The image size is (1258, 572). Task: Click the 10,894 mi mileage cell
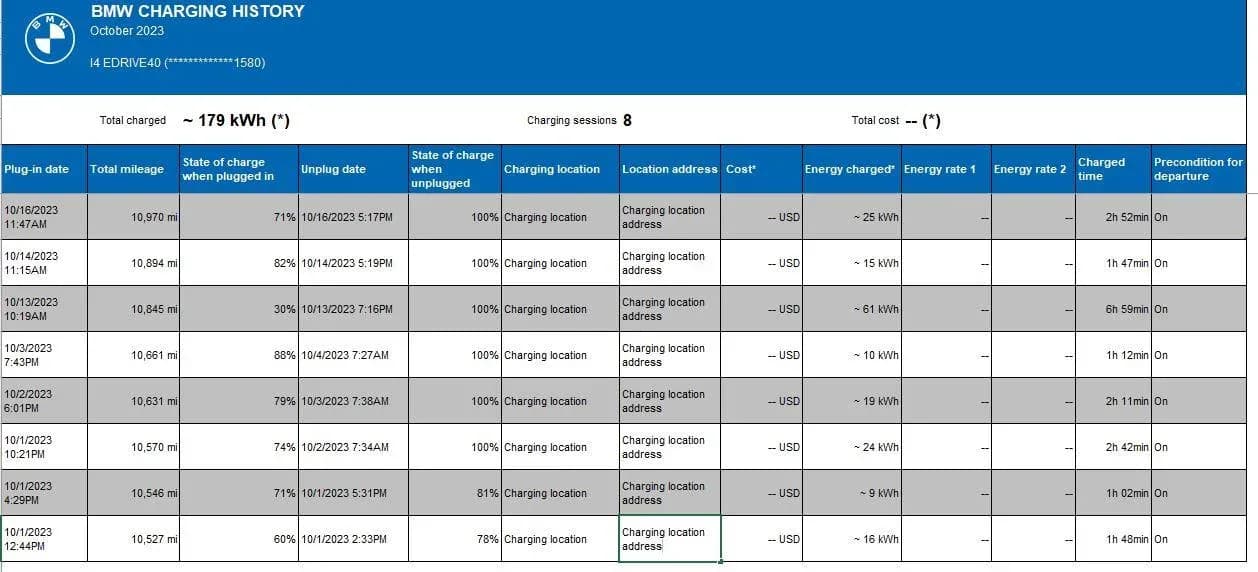click(133, 263)
